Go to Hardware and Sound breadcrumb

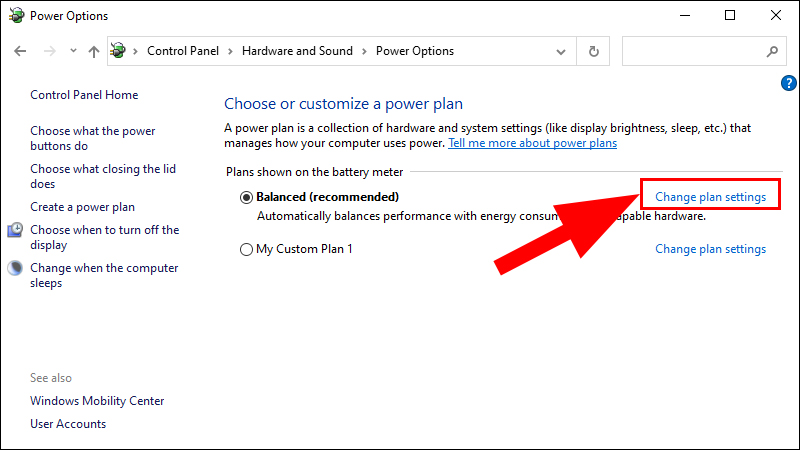tap(298, 51)
